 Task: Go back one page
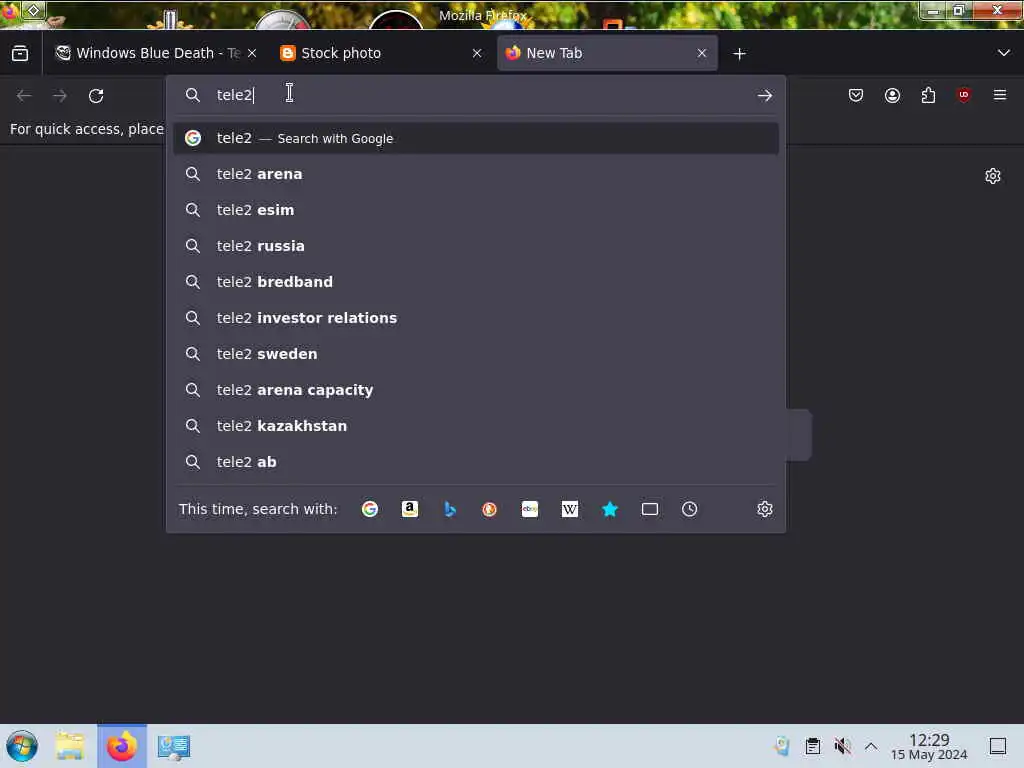[x=24, y=96]
